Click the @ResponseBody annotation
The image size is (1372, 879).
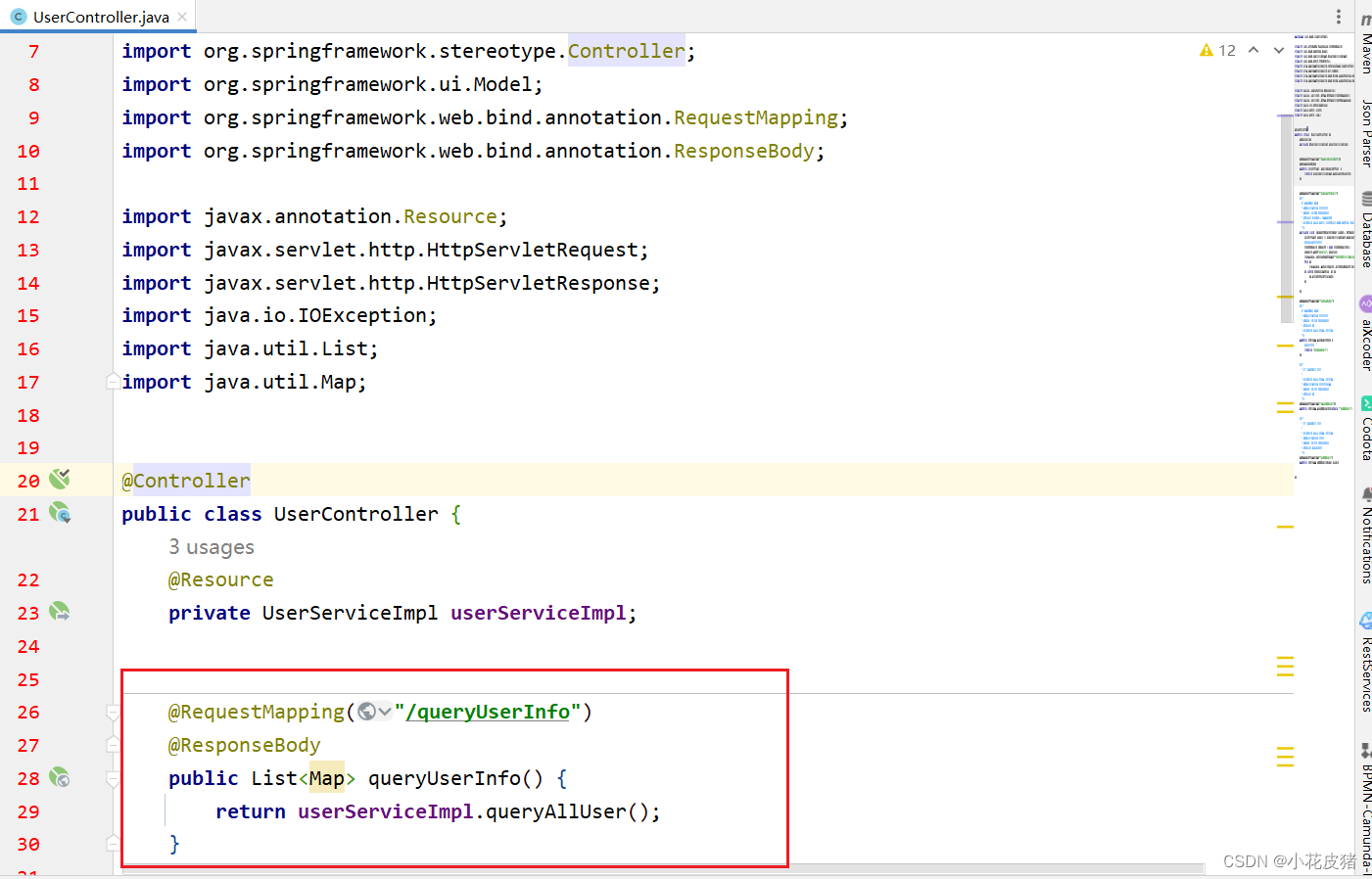point(245,745)
